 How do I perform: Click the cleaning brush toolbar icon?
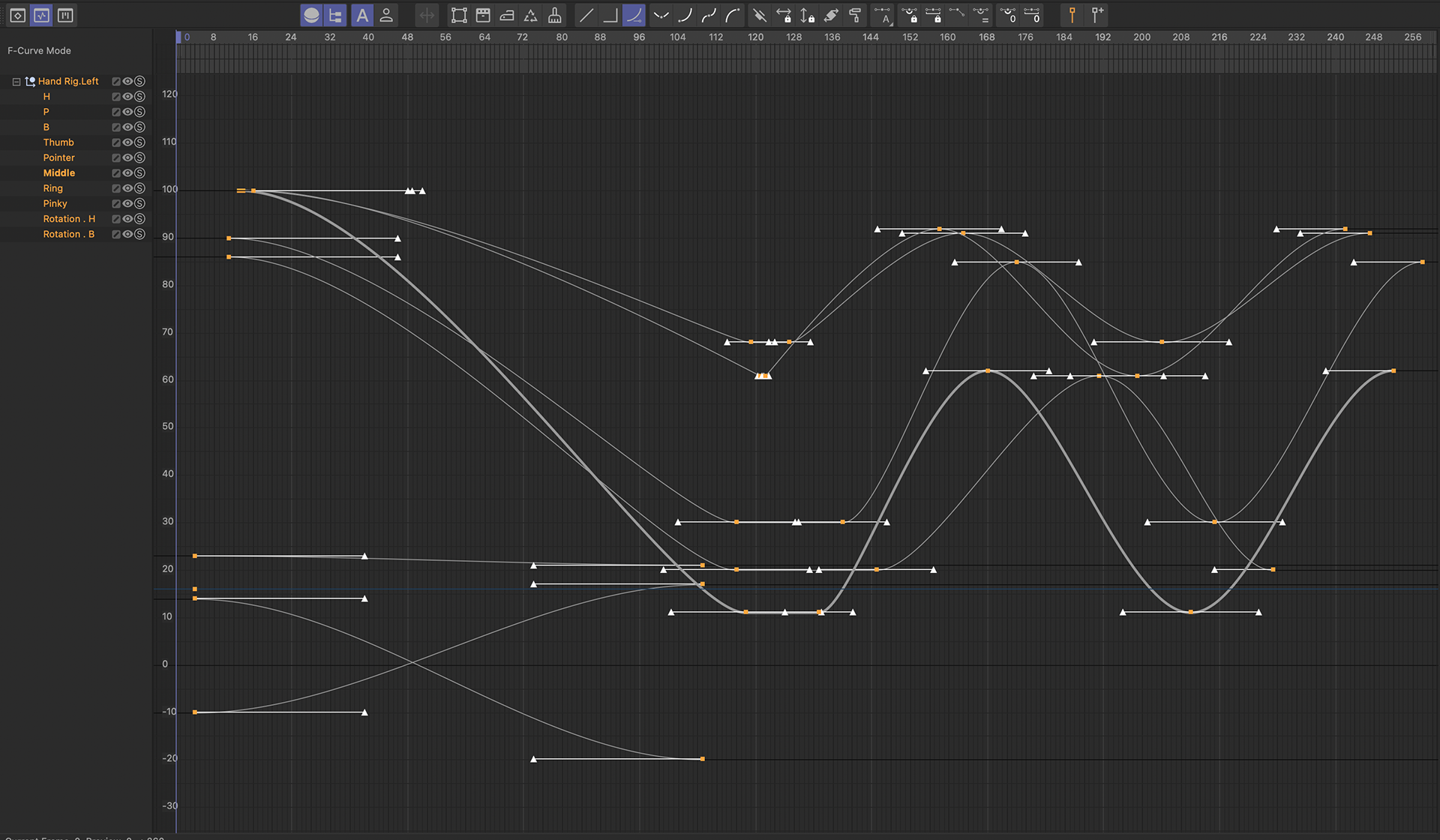tap(555, 15)
